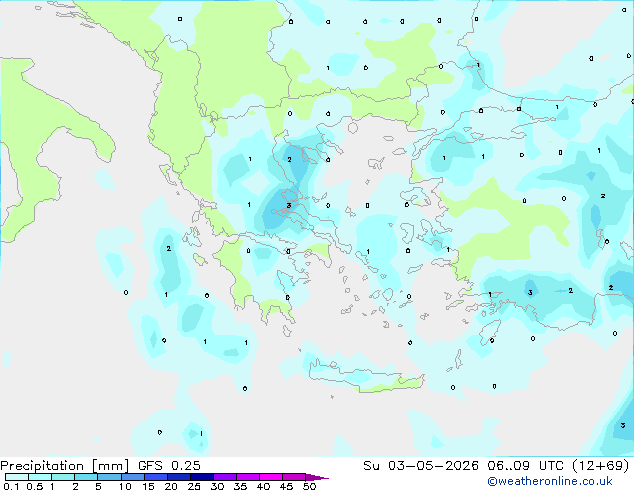Click the '10' legend scale label
The width and height of the screenshot is (634, 490).
point(125,486)
